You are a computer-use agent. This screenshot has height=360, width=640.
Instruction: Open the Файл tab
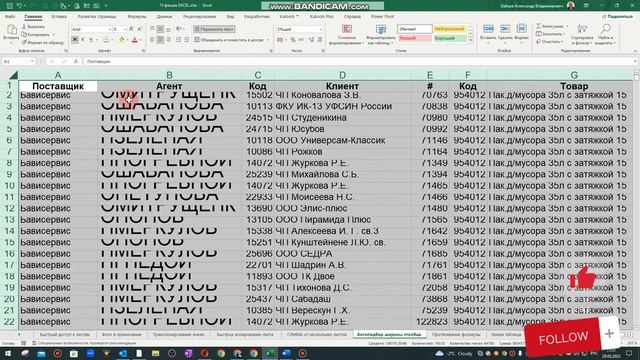(10, 17)
